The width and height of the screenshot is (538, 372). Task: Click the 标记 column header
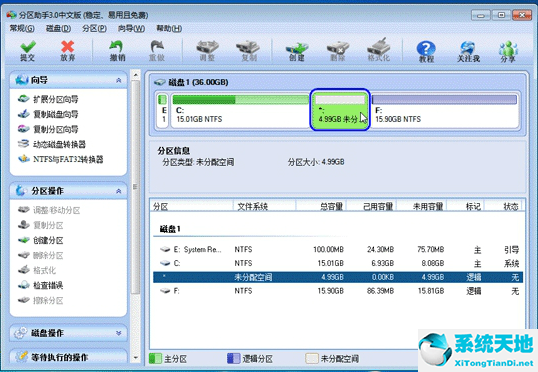click(x=466, y=206)
